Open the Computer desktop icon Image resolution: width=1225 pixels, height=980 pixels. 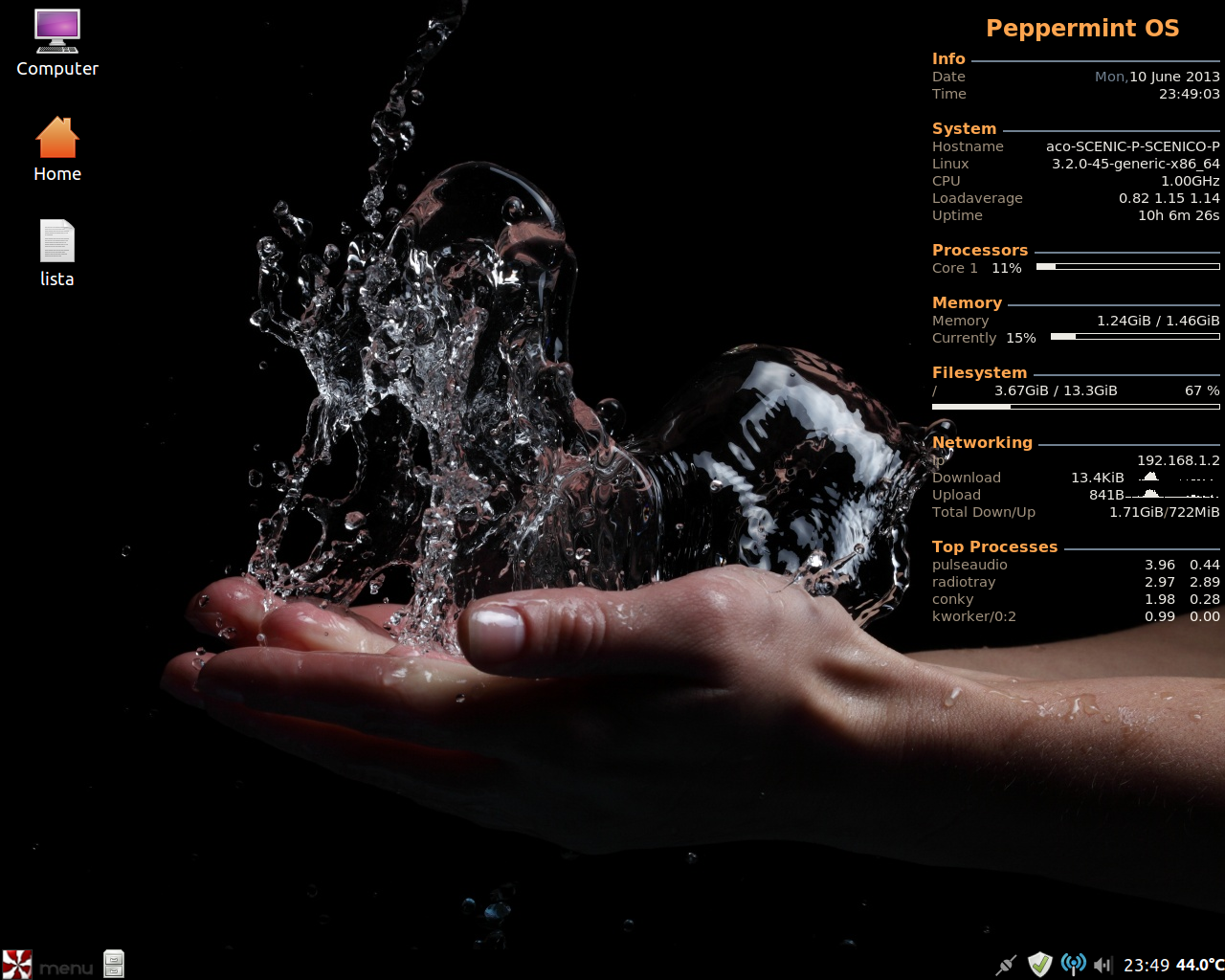coord(57,43)
